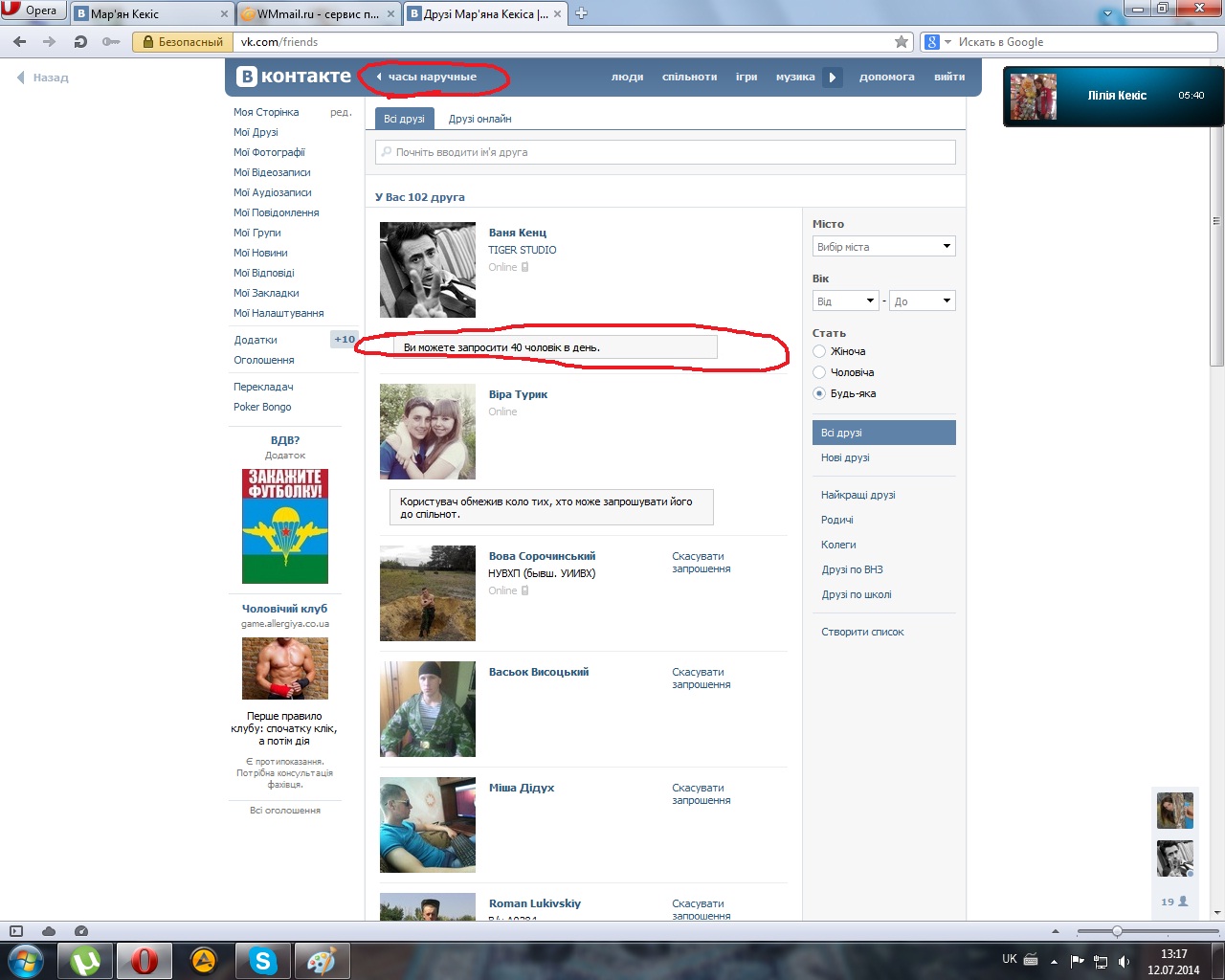Open Віра Турик's profile photo

(x=428, y=432)
